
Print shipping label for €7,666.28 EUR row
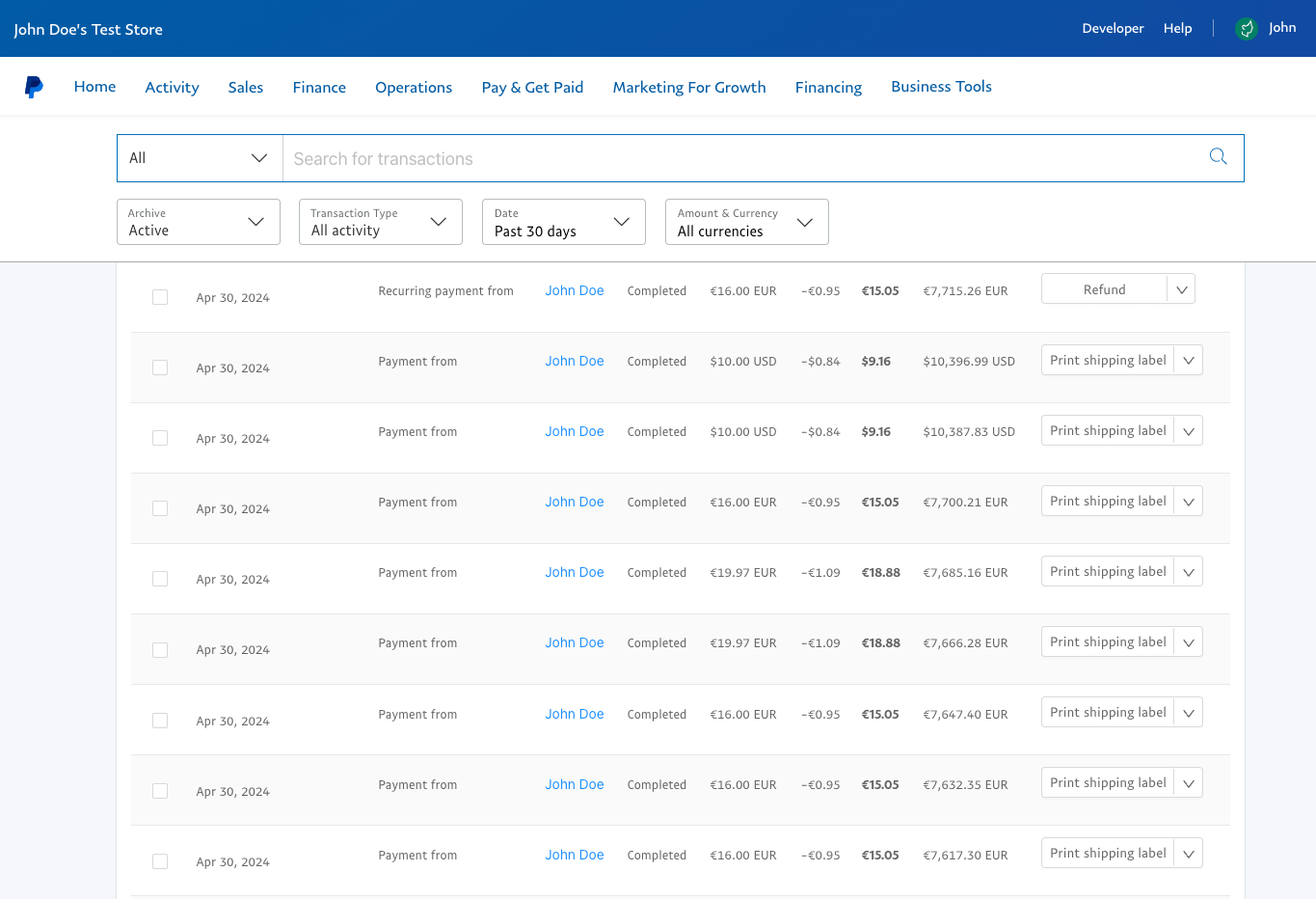pos(1108,642)
